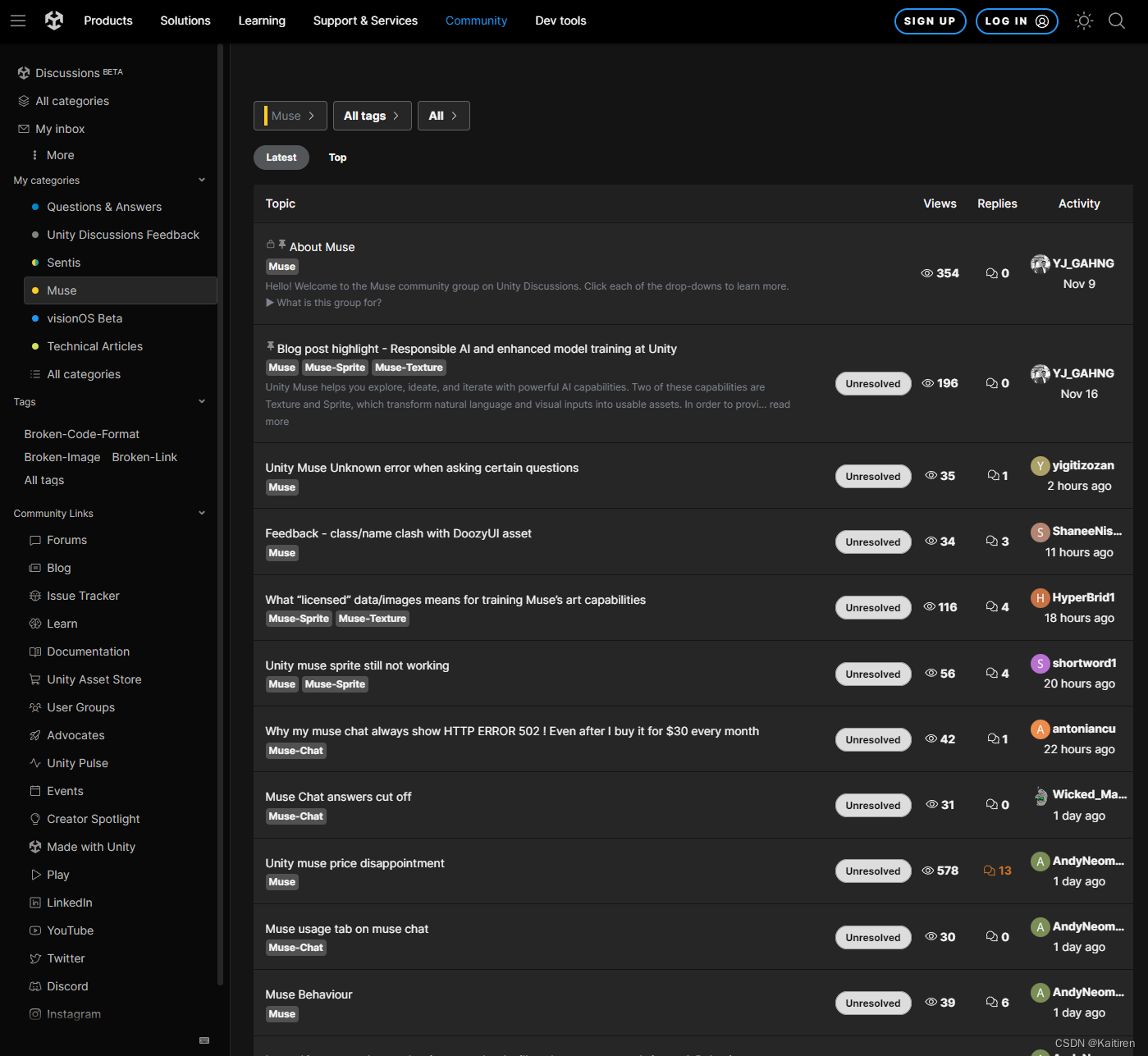The width and height of the screenshot is (1148, 1056).
Task: Click the User Groups people icon
Action: click(35, 707)
